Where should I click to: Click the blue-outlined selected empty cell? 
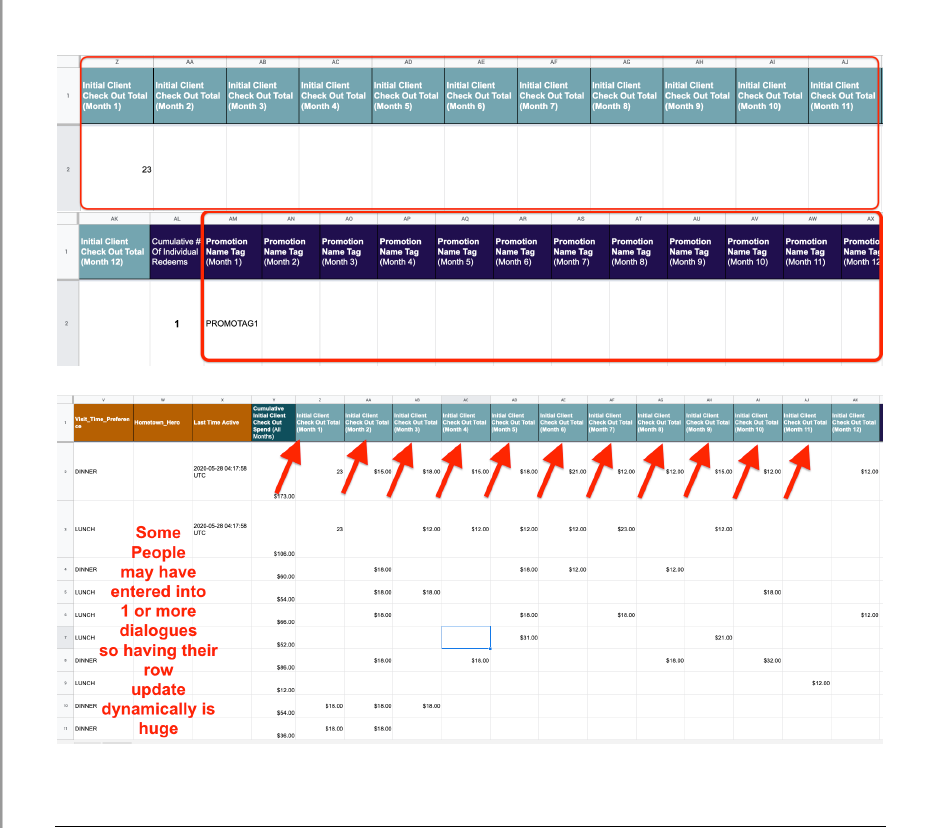(466, 638)
